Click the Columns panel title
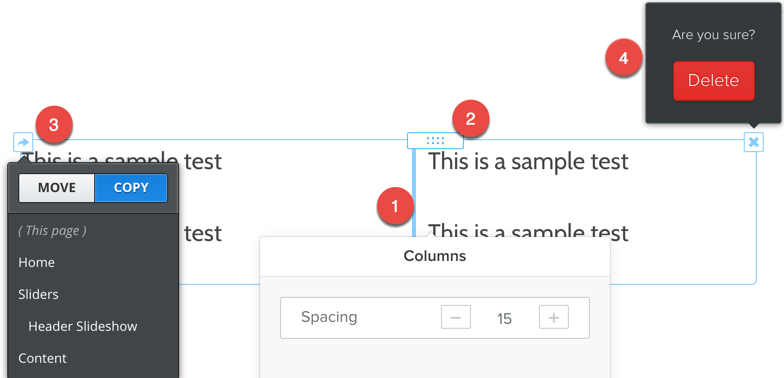The width and height of the screenshot is (784, 378). (x=434, y=256)
